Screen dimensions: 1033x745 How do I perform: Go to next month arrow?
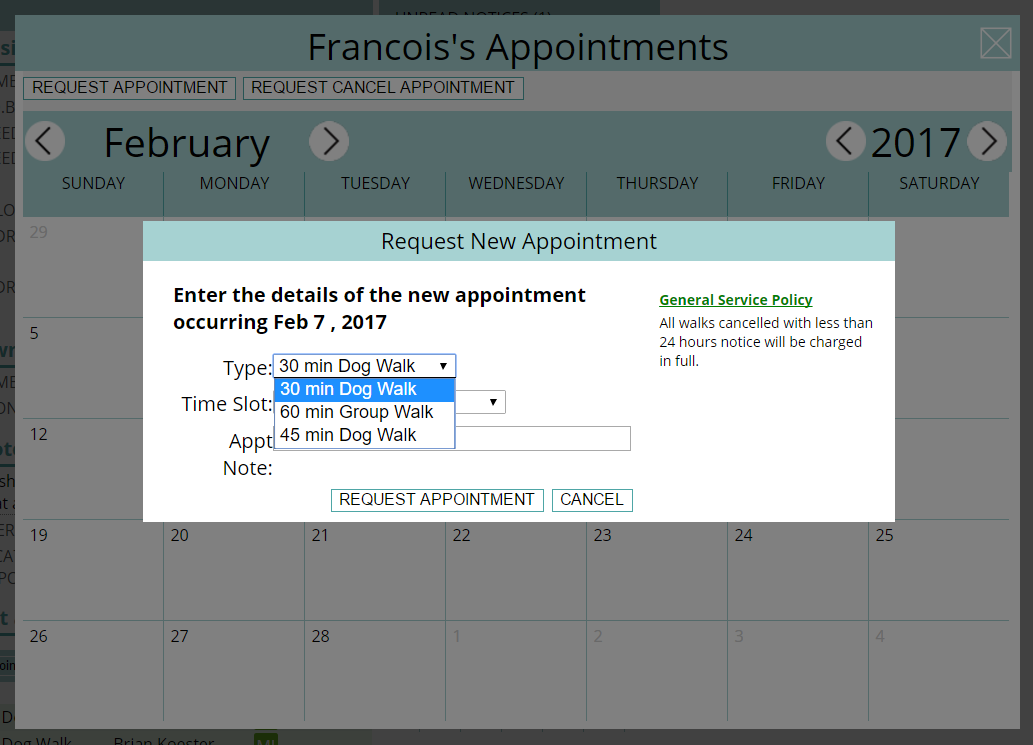329,141
